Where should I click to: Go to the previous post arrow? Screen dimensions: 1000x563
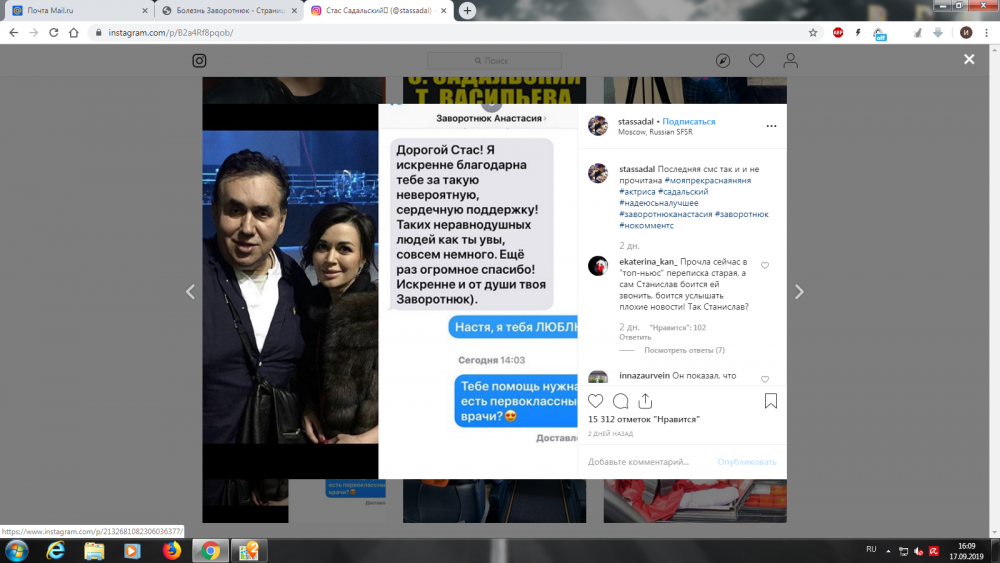point(190,292)
